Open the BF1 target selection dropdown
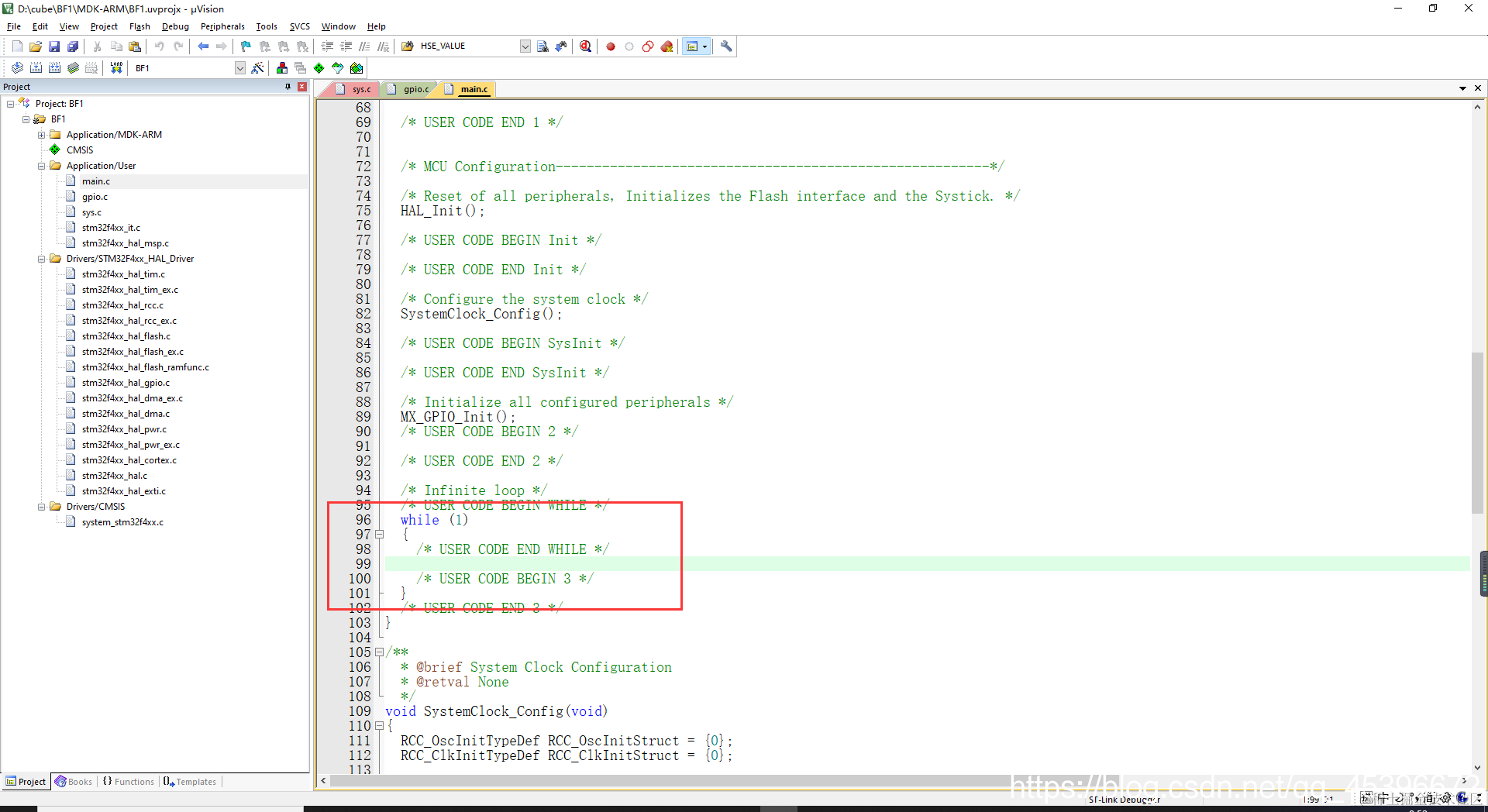The image size is (1488, 812). point(240,68)
